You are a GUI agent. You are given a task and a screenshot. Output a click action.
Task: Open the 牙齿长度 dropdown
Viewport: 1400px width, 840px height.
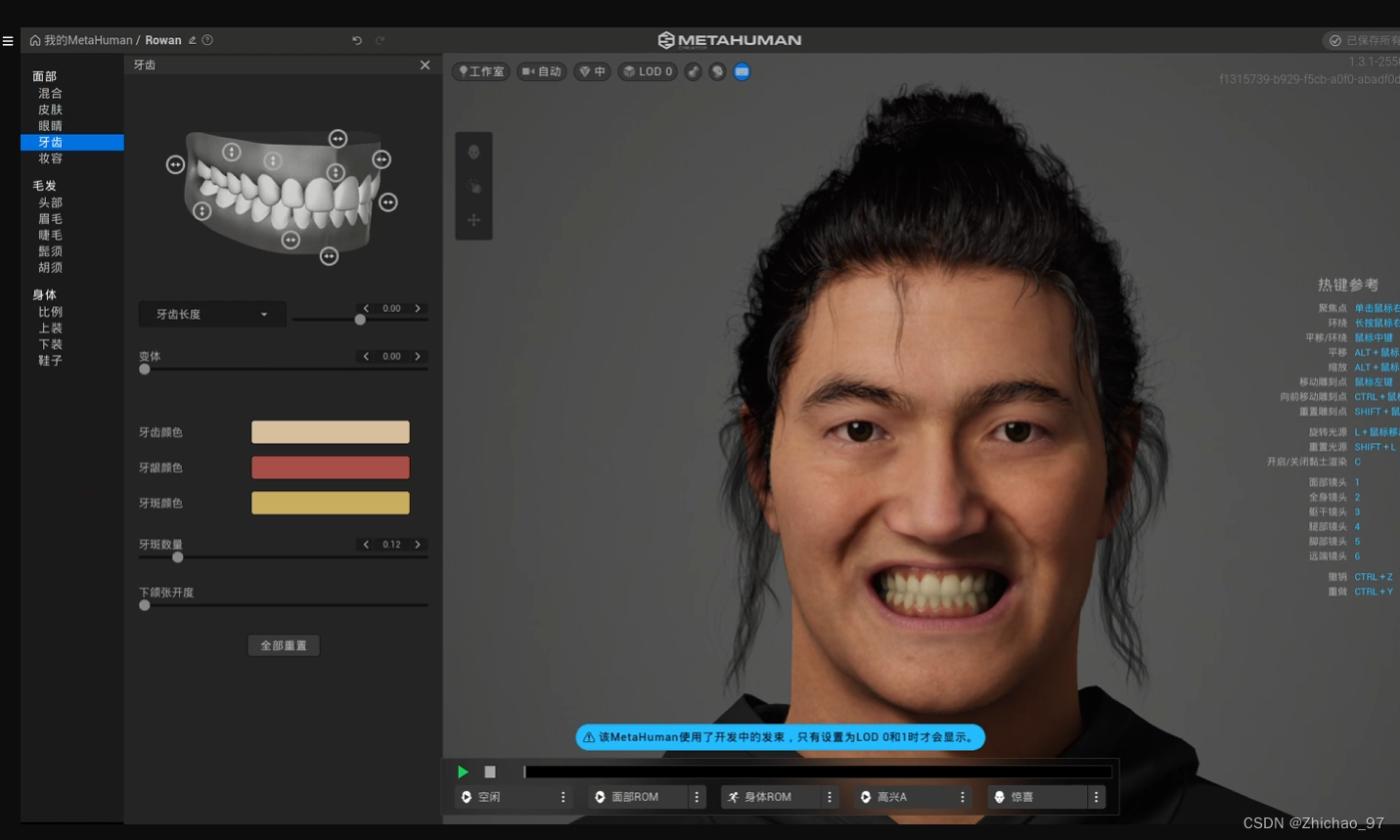tap(212, 314)
